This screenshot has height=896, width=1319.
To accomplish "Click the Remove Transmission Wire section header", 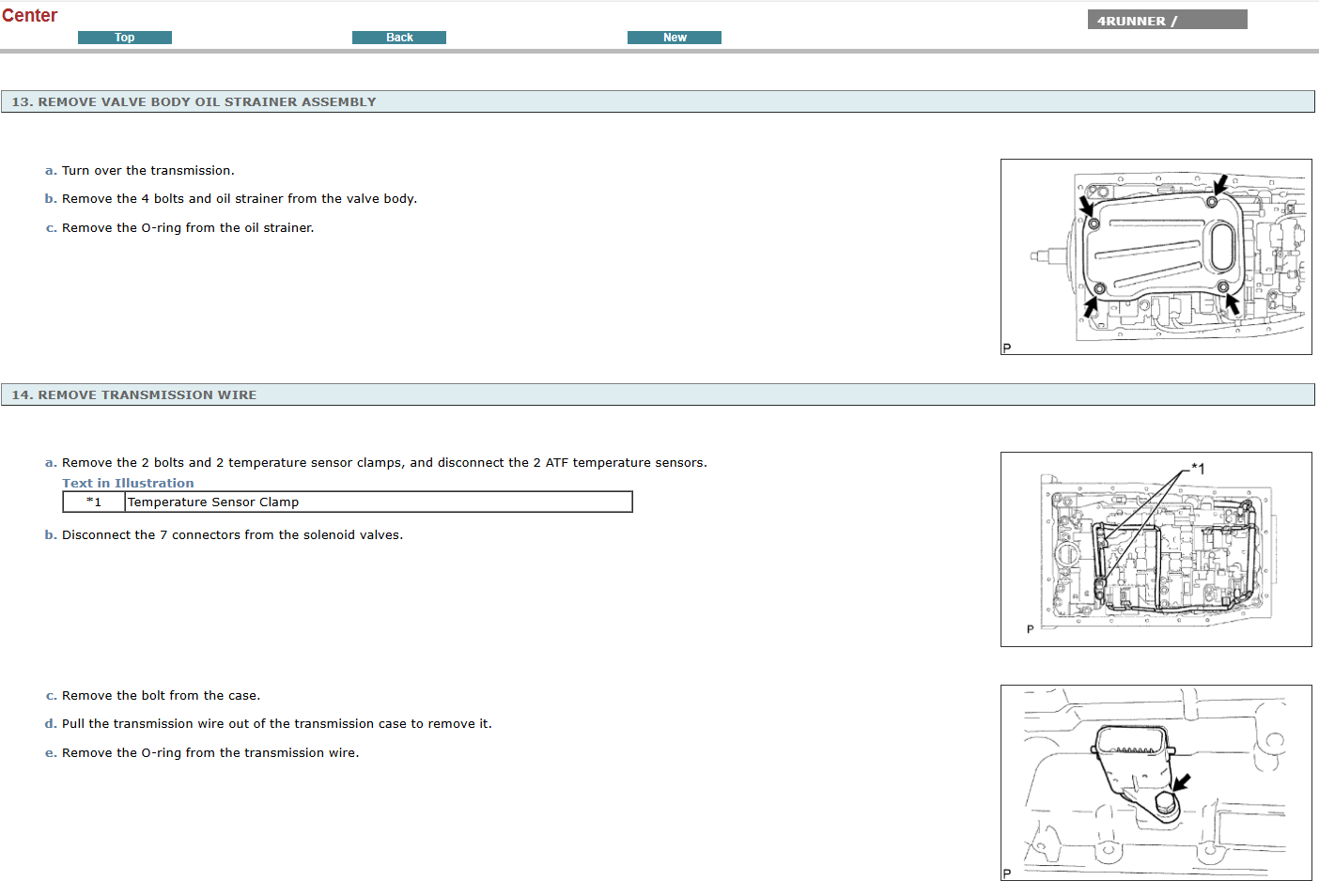I will click(x=133, y=394).
